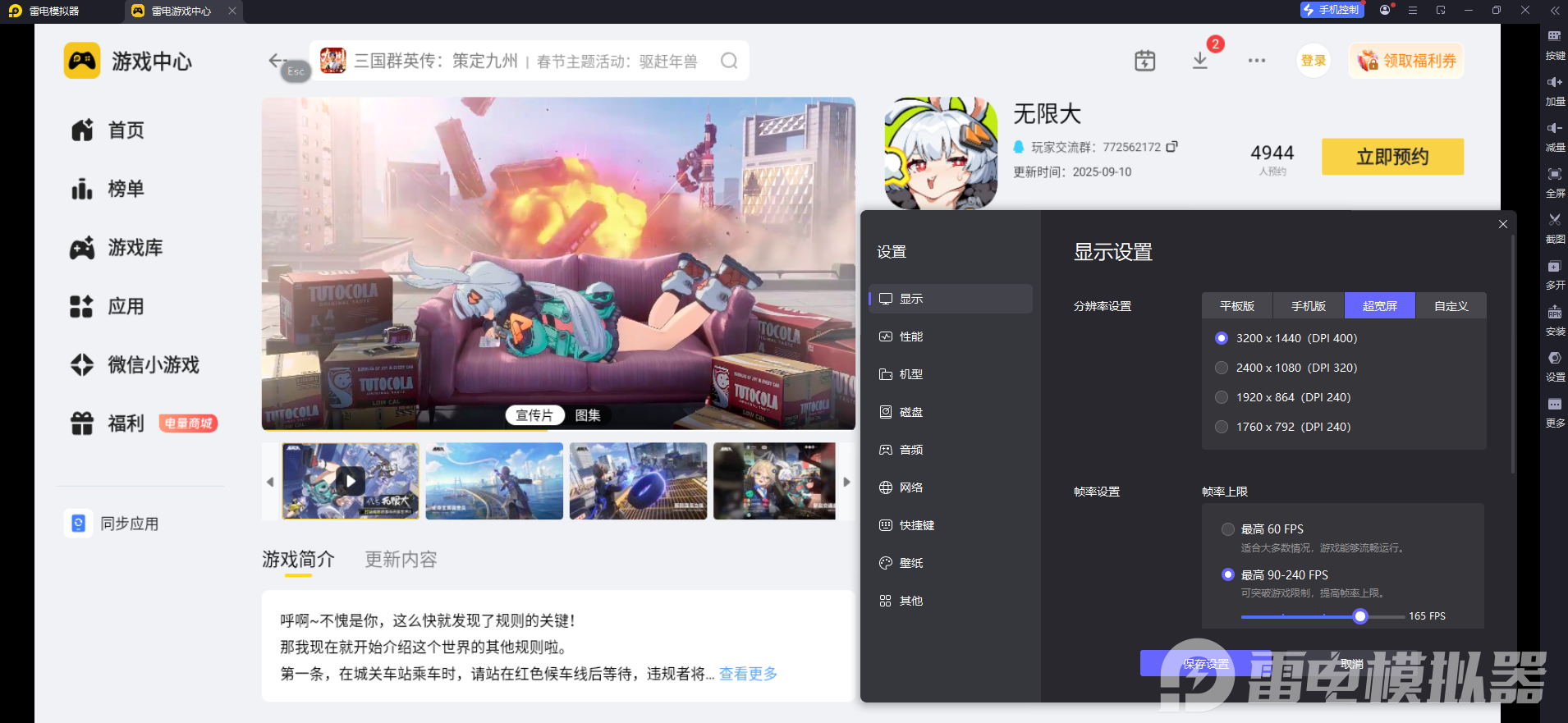Click the 立即预约 button
The width and height of the screenshot is (1568, 723).
pyautogui.click(x=1392, y=157)
